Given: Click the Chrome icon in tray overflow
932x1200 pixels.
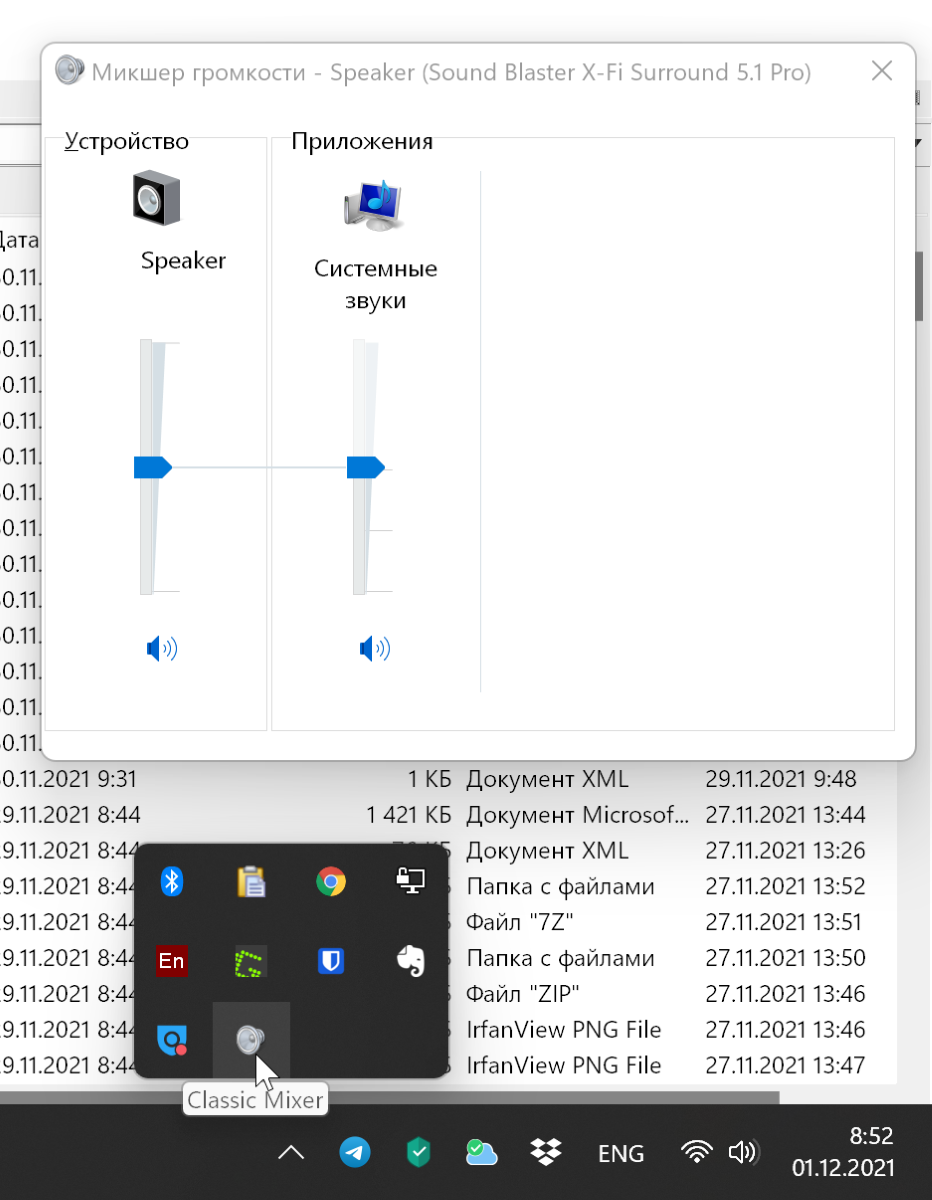Looking at the screenshot, I should (331, 881).
